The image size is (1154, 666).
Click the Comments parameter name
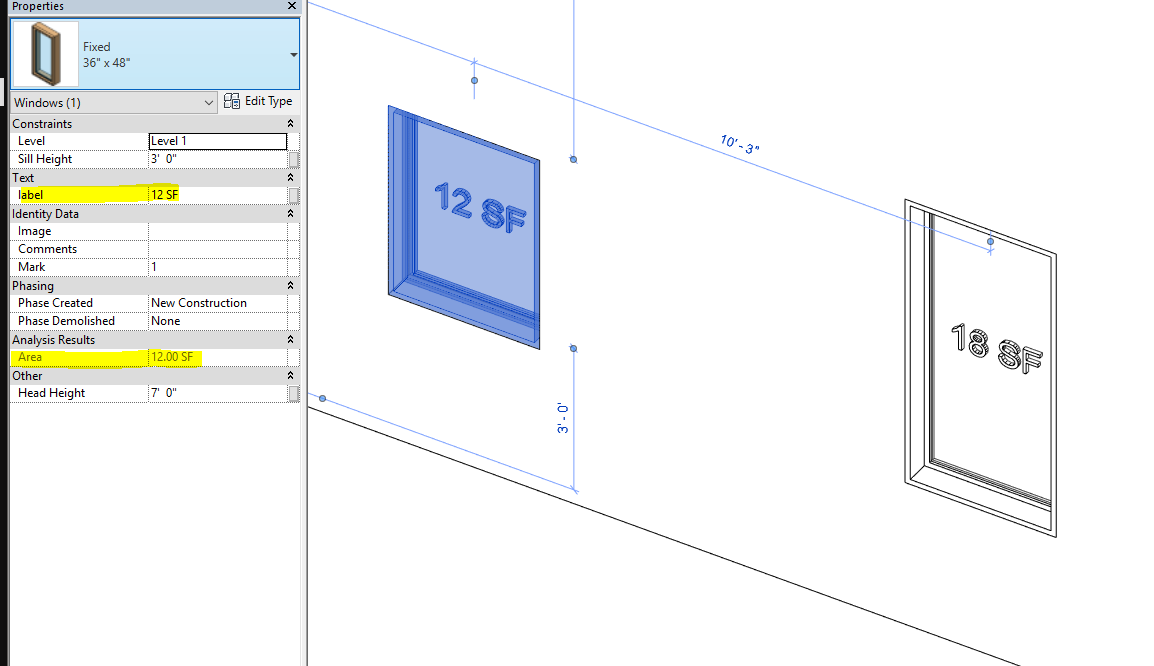47,249
